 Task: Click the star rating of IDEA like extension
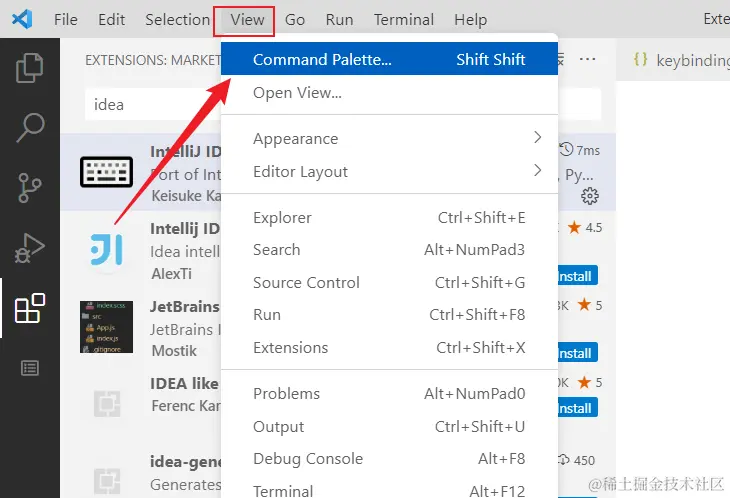pyautogui.click(x=590, y=383)
